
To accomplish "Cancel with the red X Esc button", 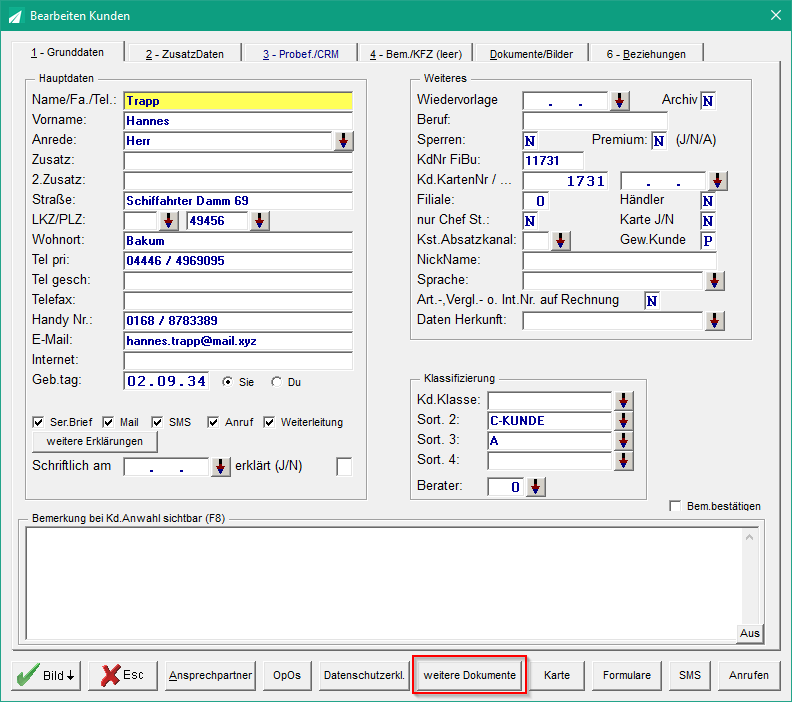I will [x=123, y=675].
